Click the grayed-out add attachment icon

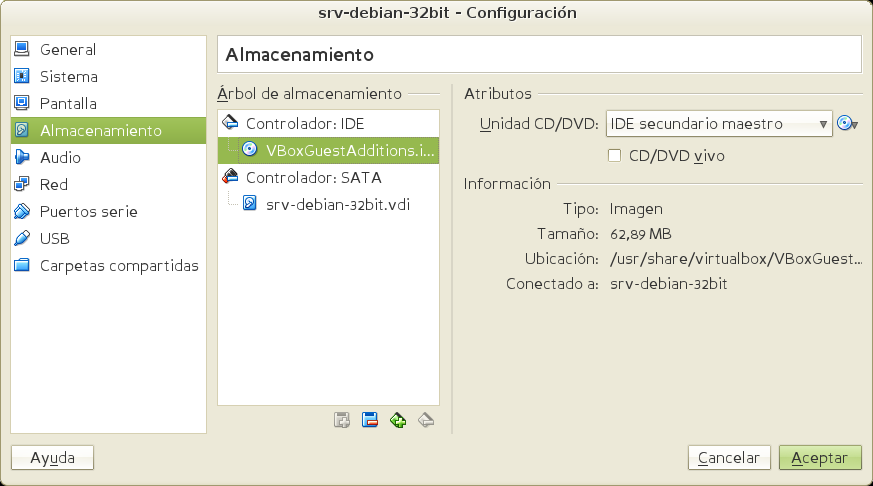[342, 420]
